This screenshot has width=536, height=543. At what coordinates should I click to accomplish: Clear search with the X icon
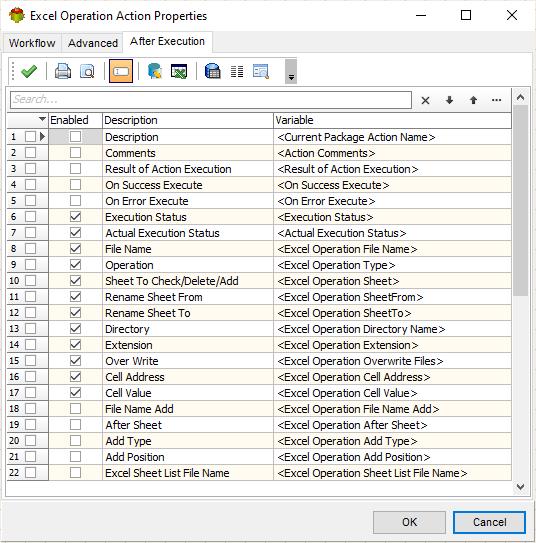(425, 100)
